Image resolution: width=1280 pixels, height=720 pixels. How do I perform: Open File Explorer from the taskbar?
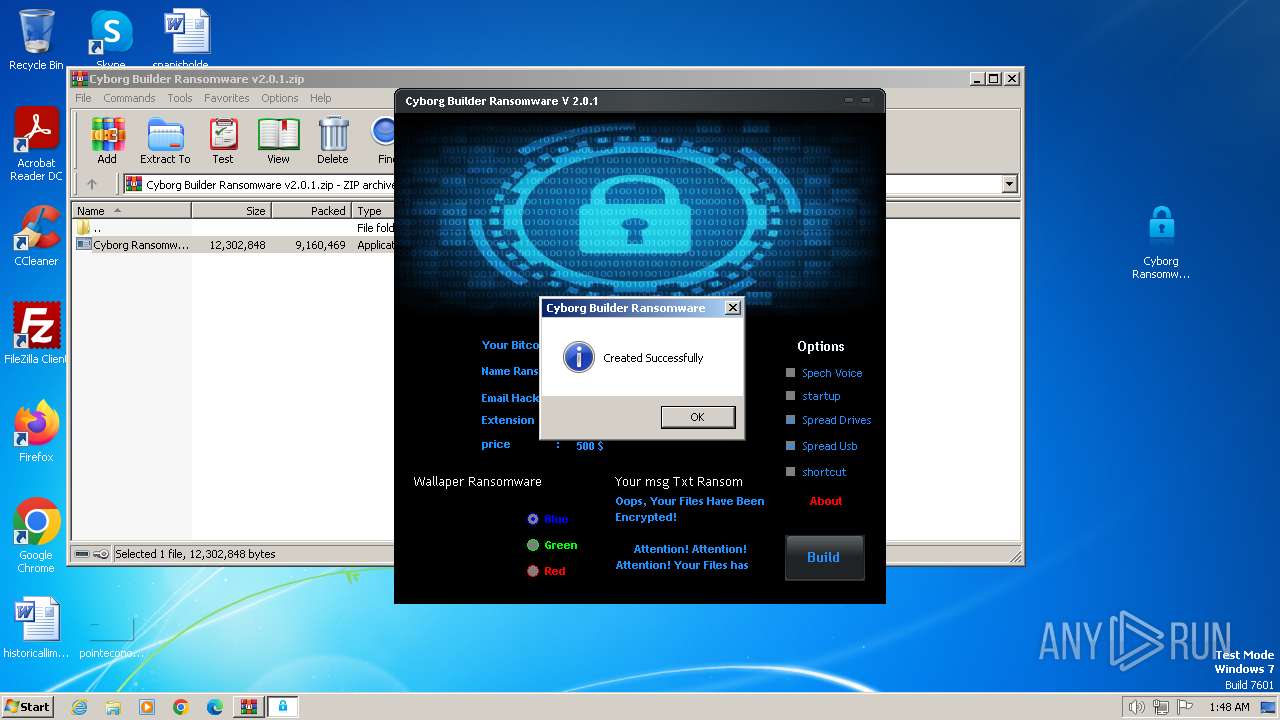pyautogui.click(x=113, y=707)
